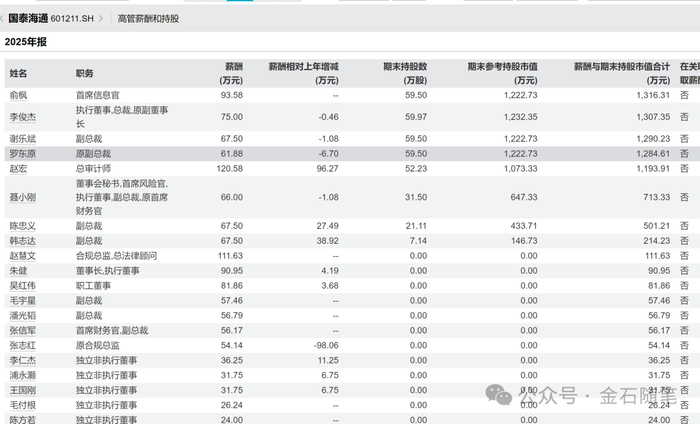The image size is (700, 424).
Task: Sort by the 期末持股数 column header
Action: click(405, 74)
